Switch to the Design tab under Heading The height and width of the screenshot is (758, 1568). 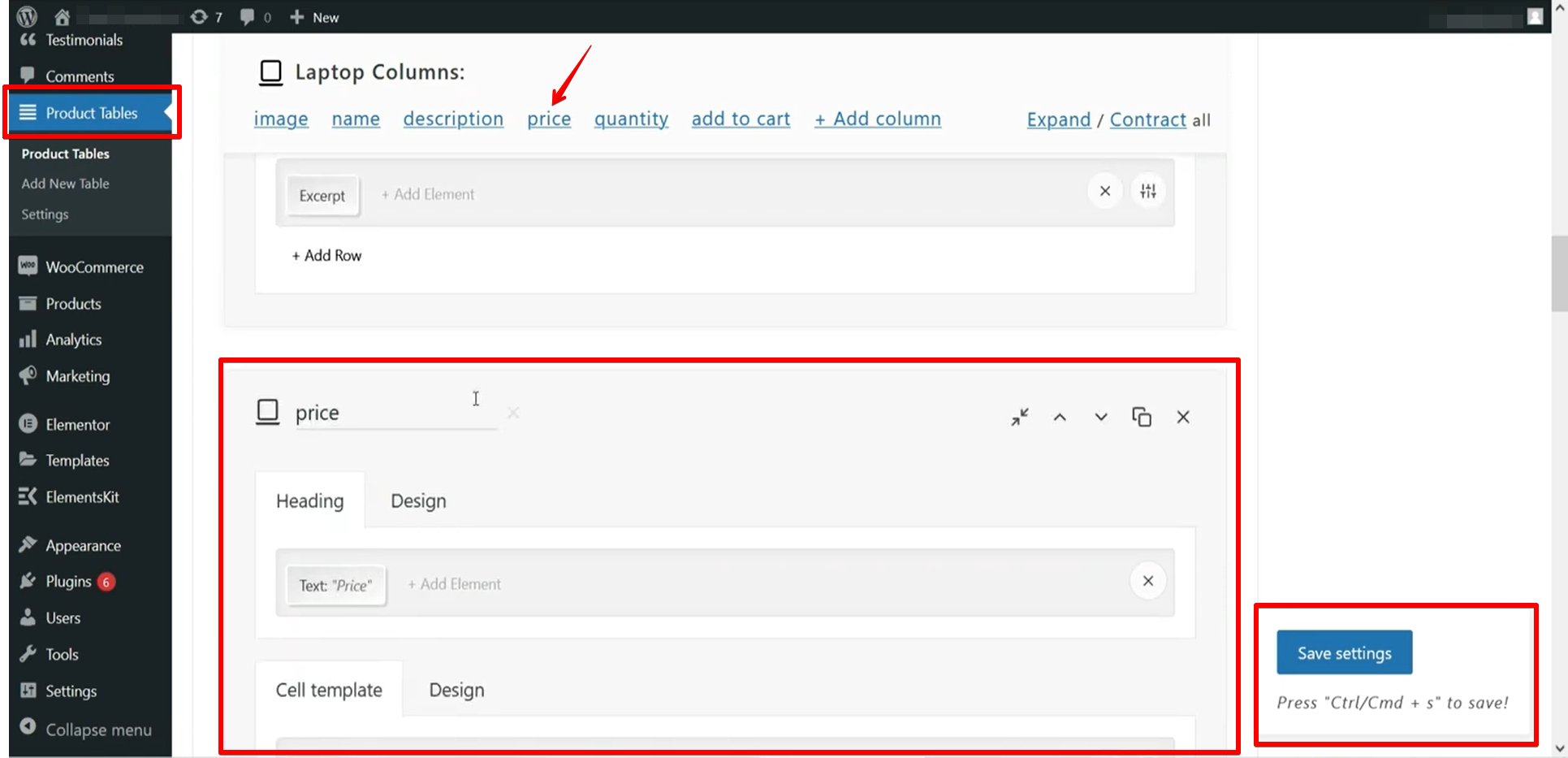pos(418,500)
